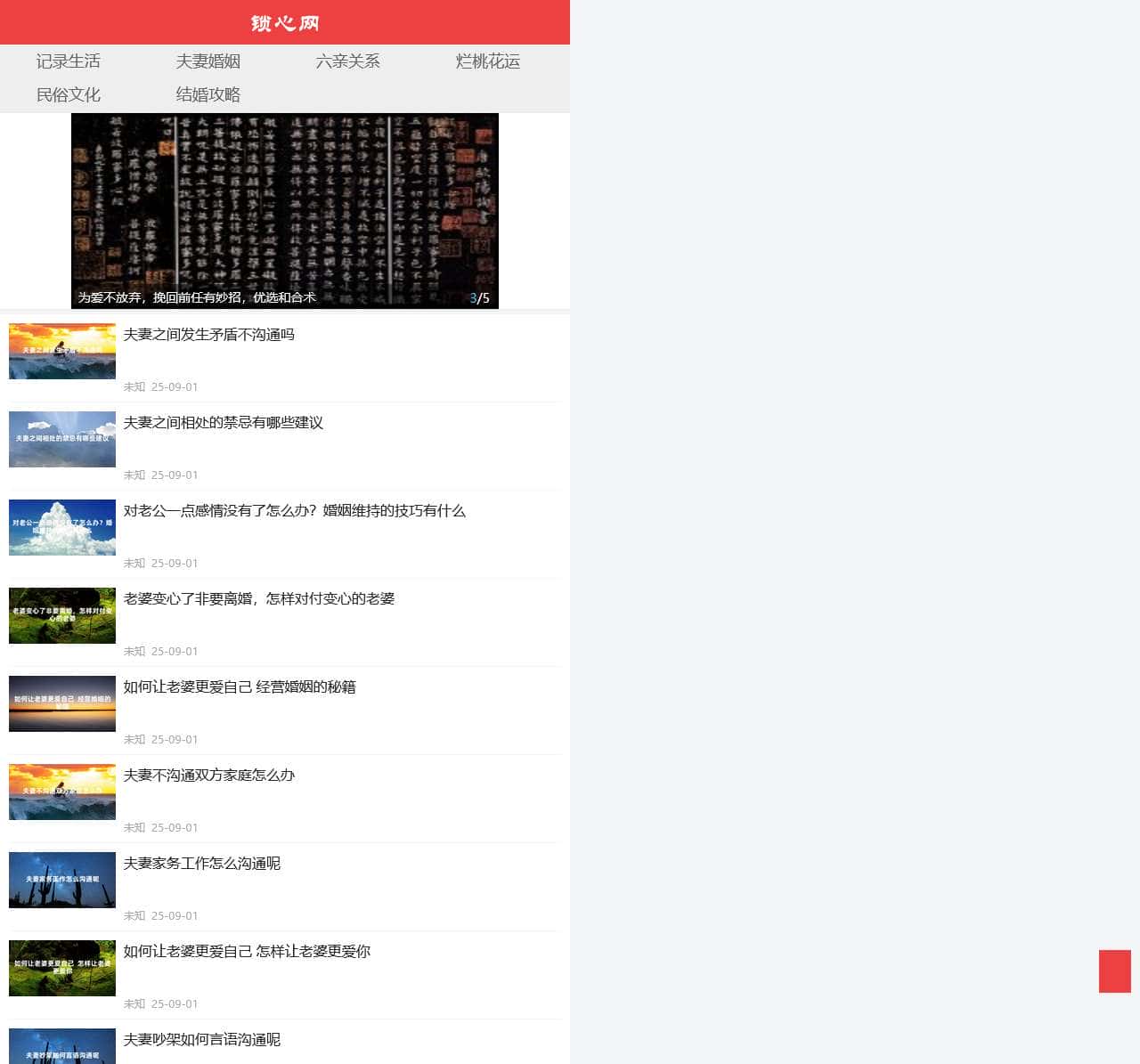Open 老婆变心了非要离婚 article title

pos(259,599)
